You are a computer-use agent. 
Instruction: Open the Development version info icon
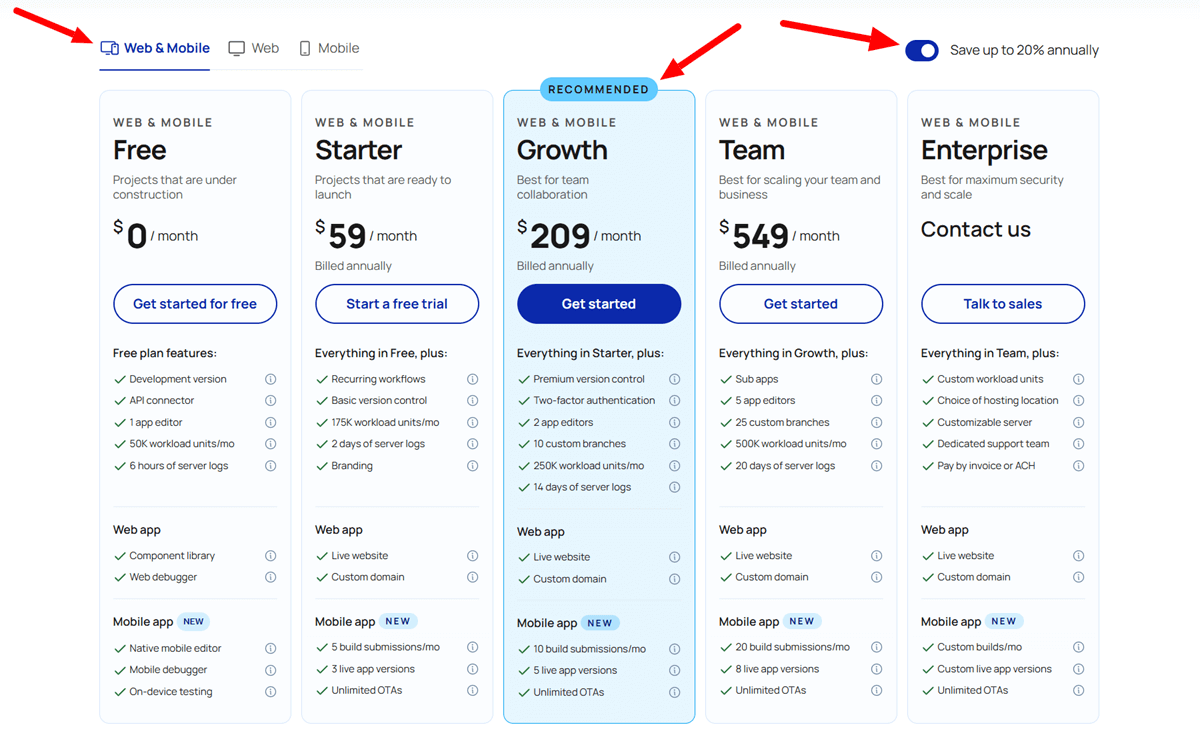point(270,379)
